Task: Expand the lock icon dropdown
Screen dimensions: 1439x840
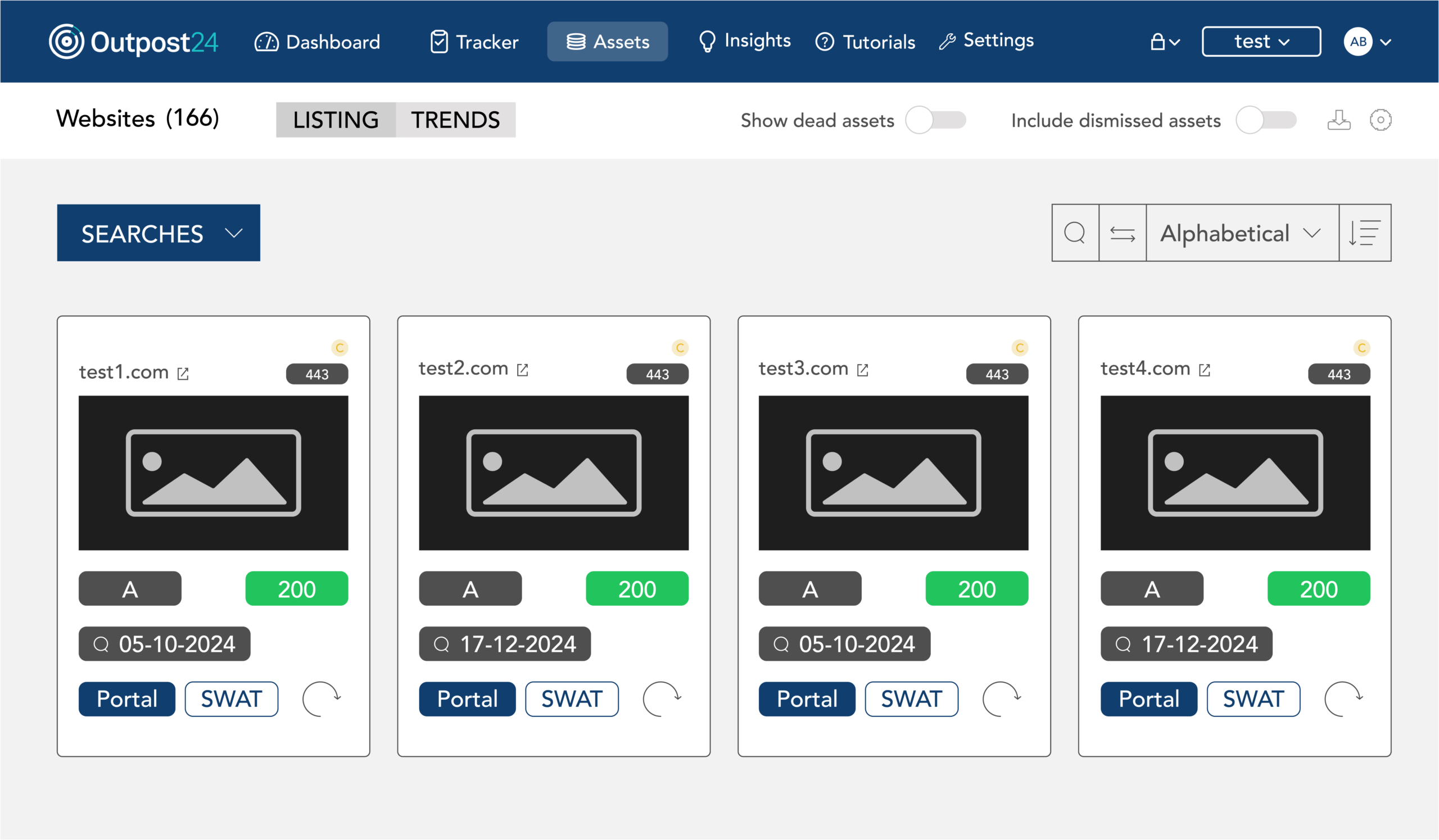Action: (1164, 42)
